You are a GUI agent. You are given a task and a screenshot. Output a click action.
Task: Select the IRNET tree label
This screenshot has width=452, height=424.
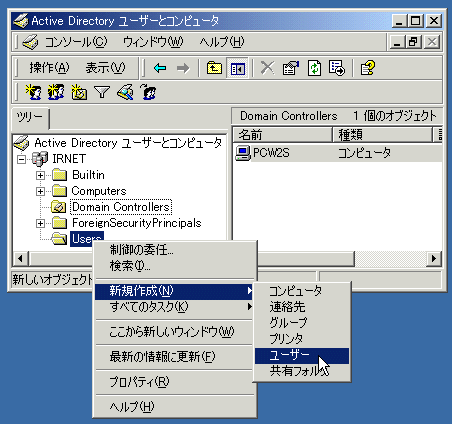(69, 159)
